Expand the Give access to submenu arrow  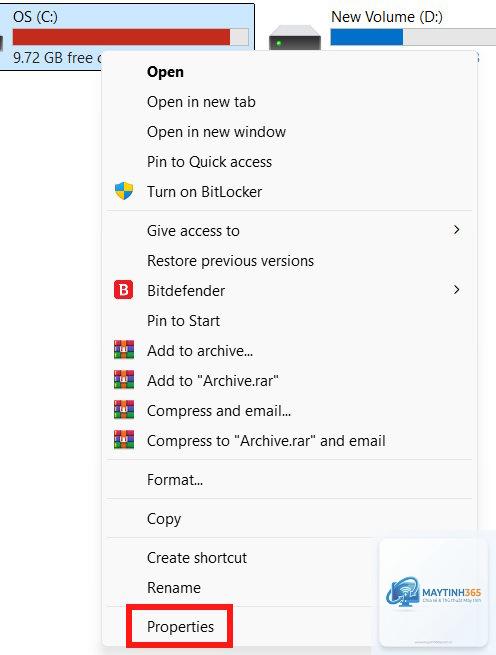(457, 230)
